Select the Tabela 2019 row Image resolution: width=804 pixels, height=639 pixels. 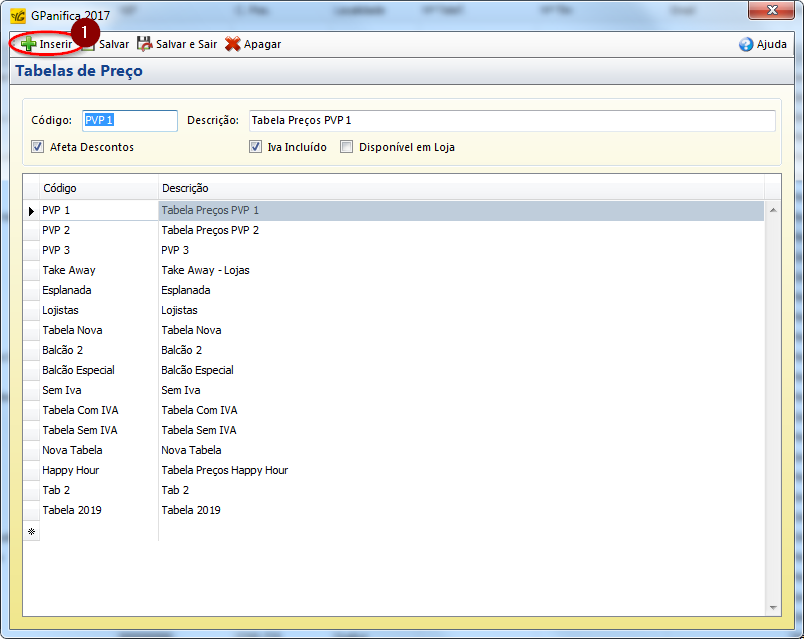pyautogui.click(x=71, y=510)
